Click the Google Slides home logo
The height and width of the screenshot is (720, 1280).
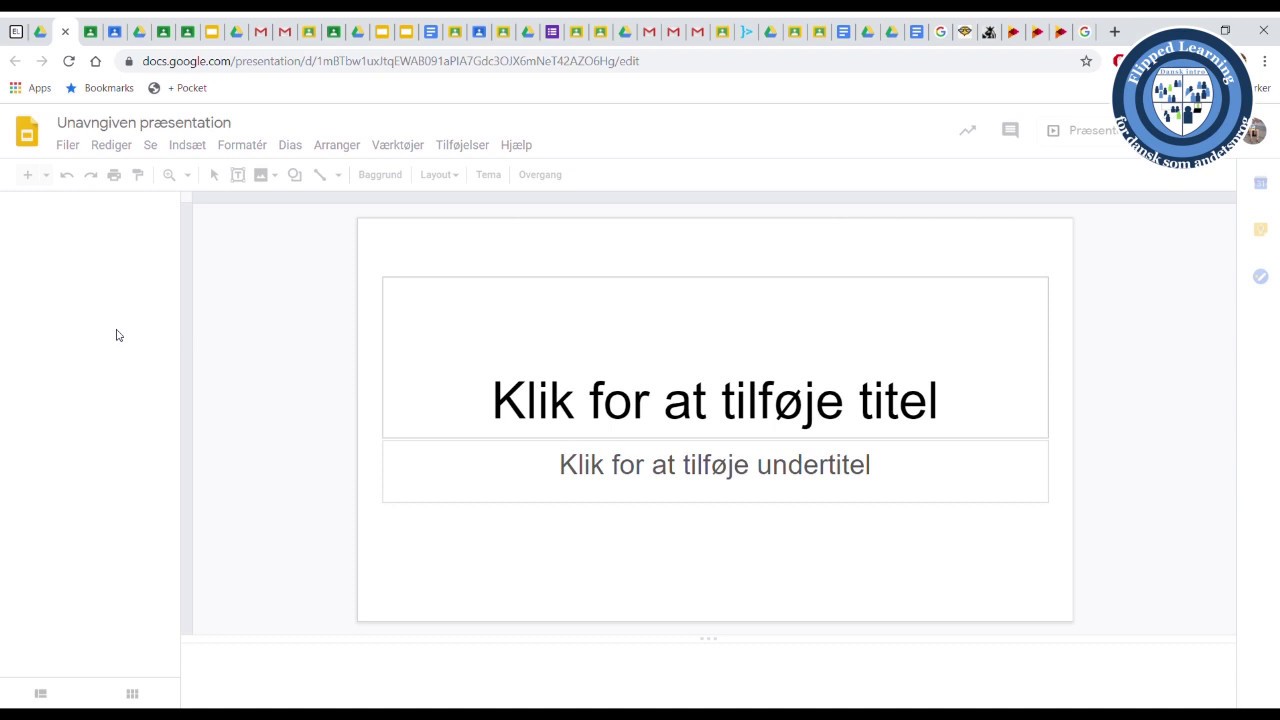pyautogui.click(x=27, y=132)
